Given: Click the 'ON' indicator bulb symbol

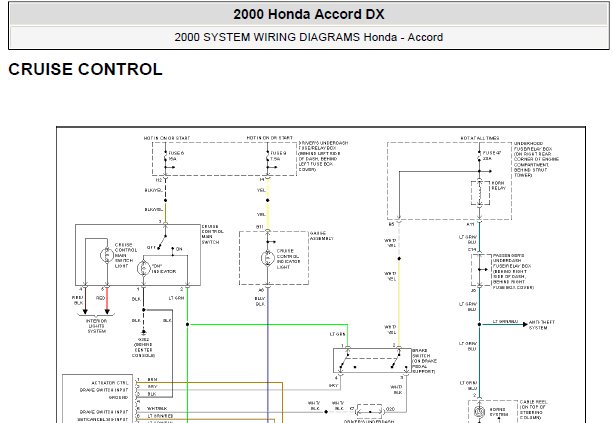Looking at the screenshot, I should tap(143, 268).
